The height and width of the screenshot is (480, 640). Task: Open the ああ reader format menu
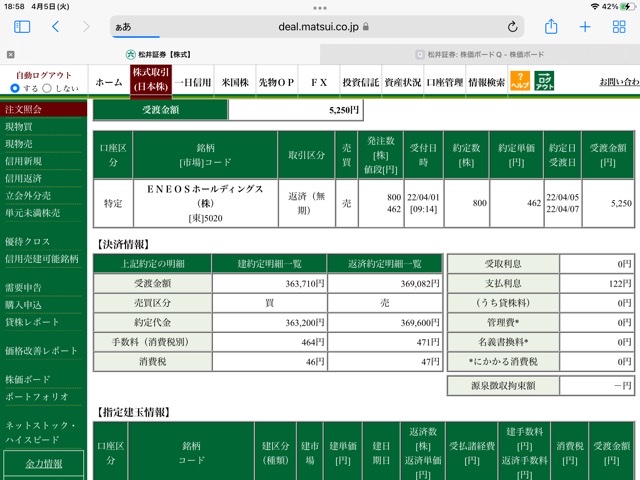pos(123,27)
